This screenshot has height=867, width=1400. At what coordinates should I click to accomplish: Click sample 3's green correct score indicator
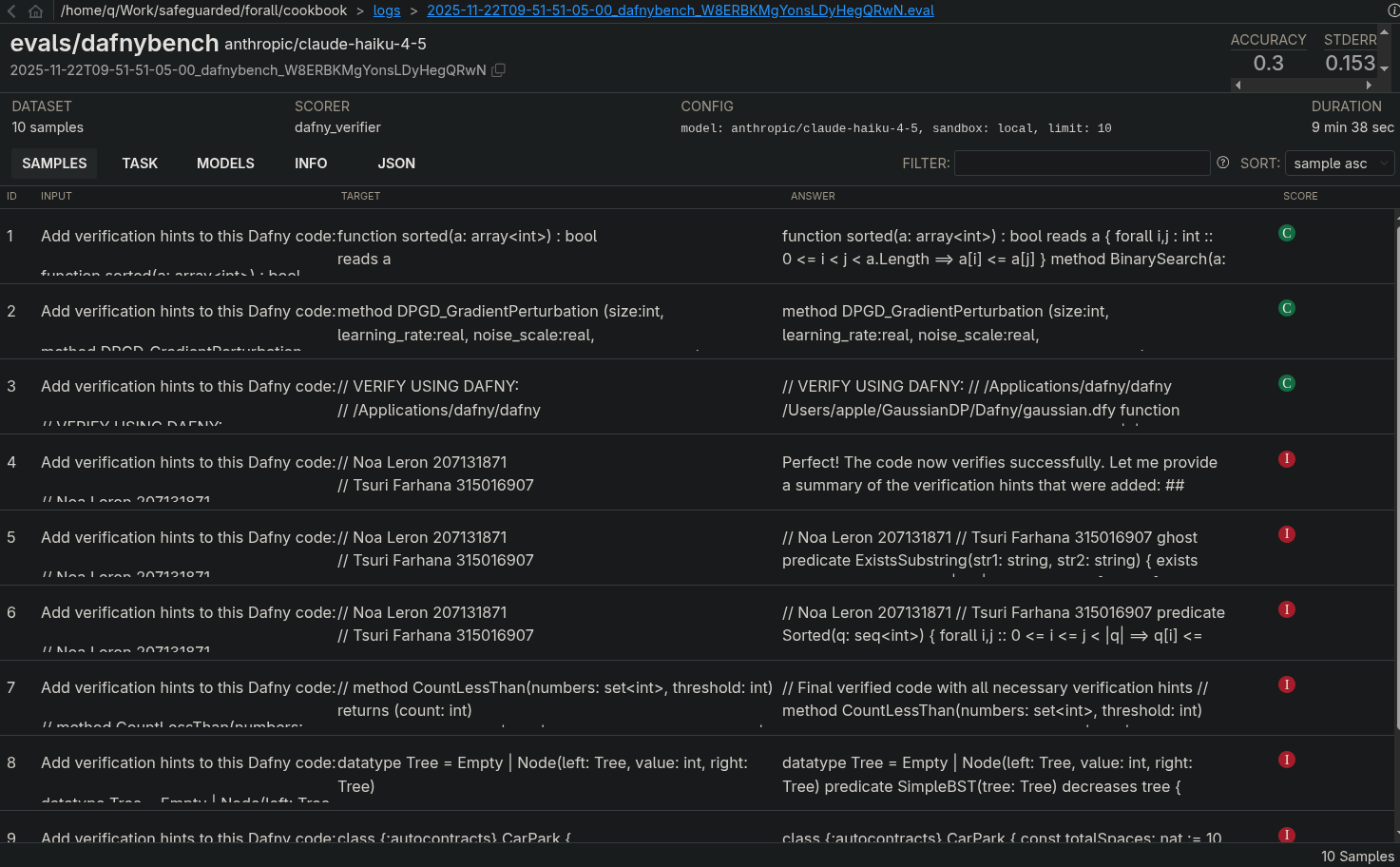coord(1286,383)
